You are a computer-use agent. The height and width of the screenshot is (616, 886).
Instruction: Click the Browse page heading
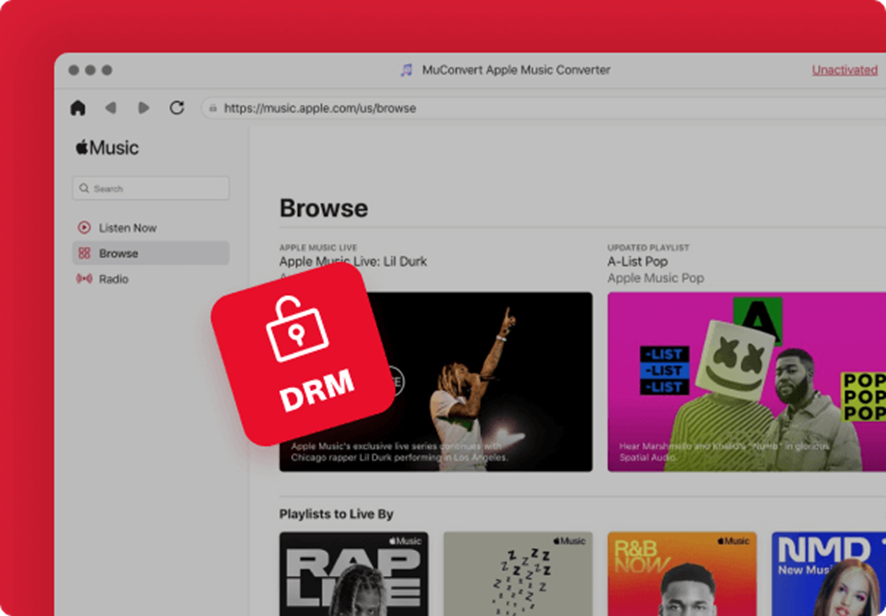pos(324,208)
